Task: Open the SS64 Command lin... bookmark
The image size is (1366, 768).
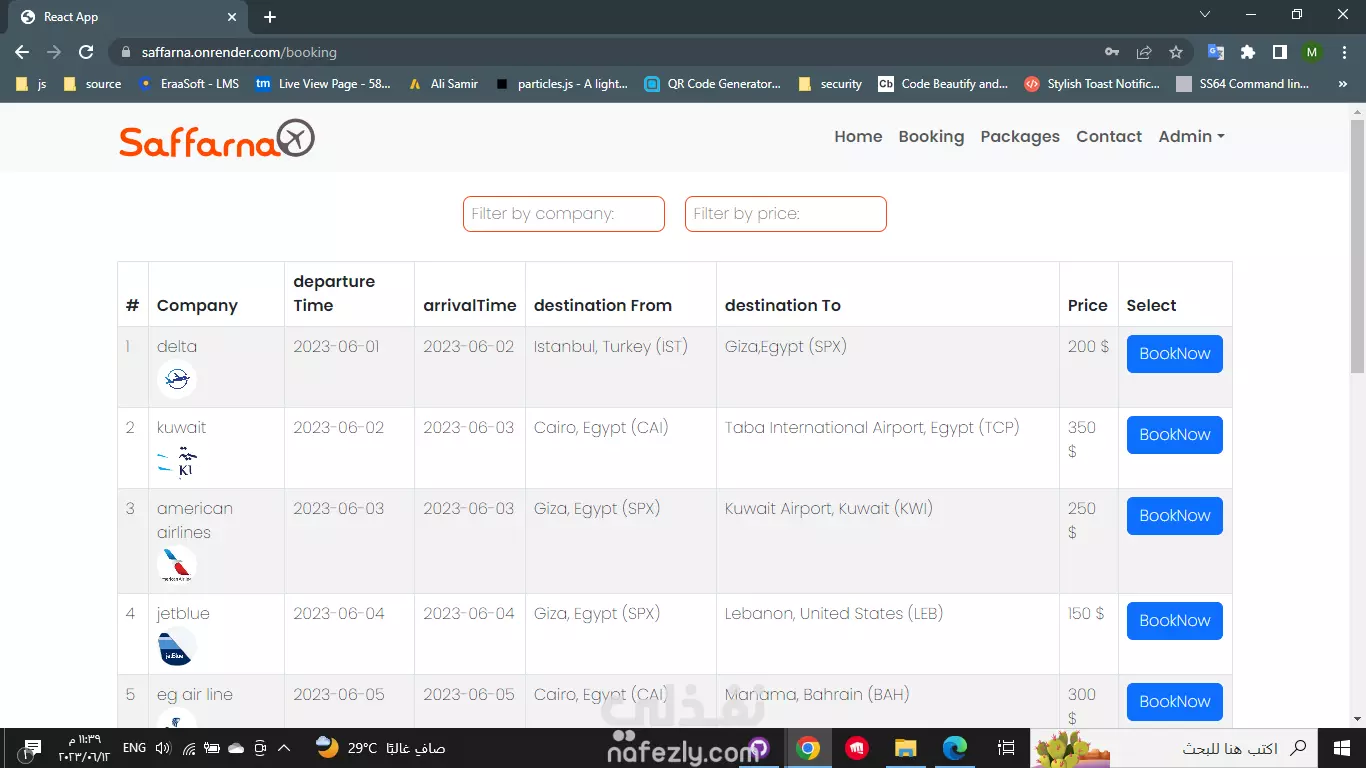Action: (x=1243, y=84)
